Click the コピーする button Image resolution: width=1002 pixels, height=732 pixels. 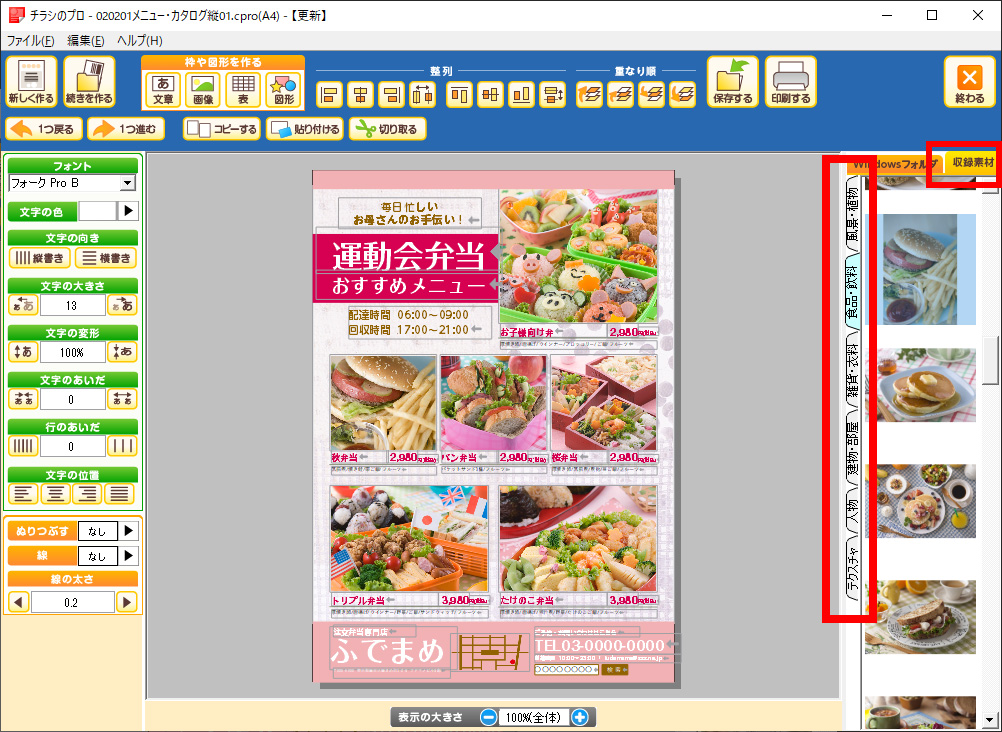[x=222, y=129]
